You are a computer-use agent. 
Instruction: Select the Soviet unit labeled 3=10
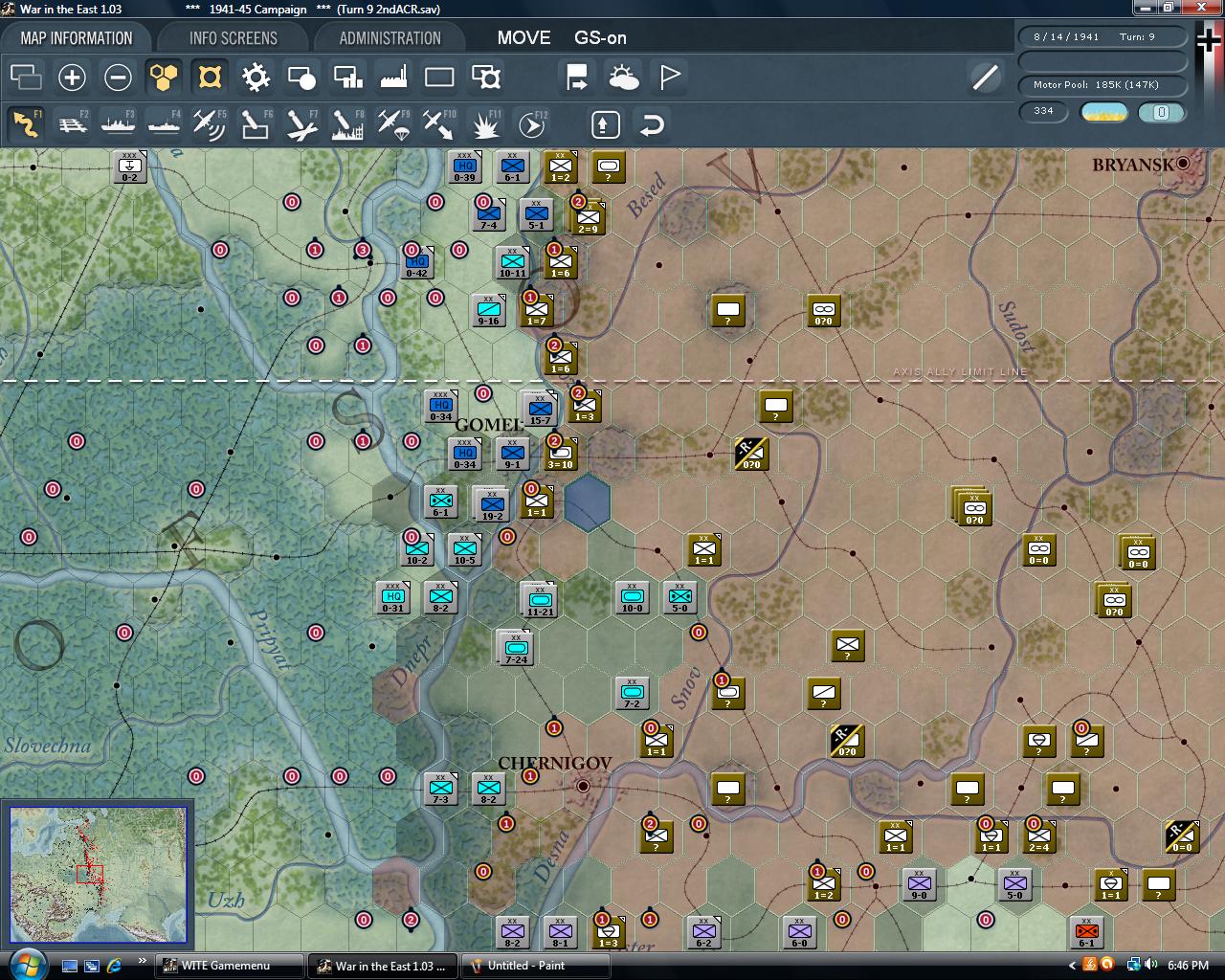[560, 454]
